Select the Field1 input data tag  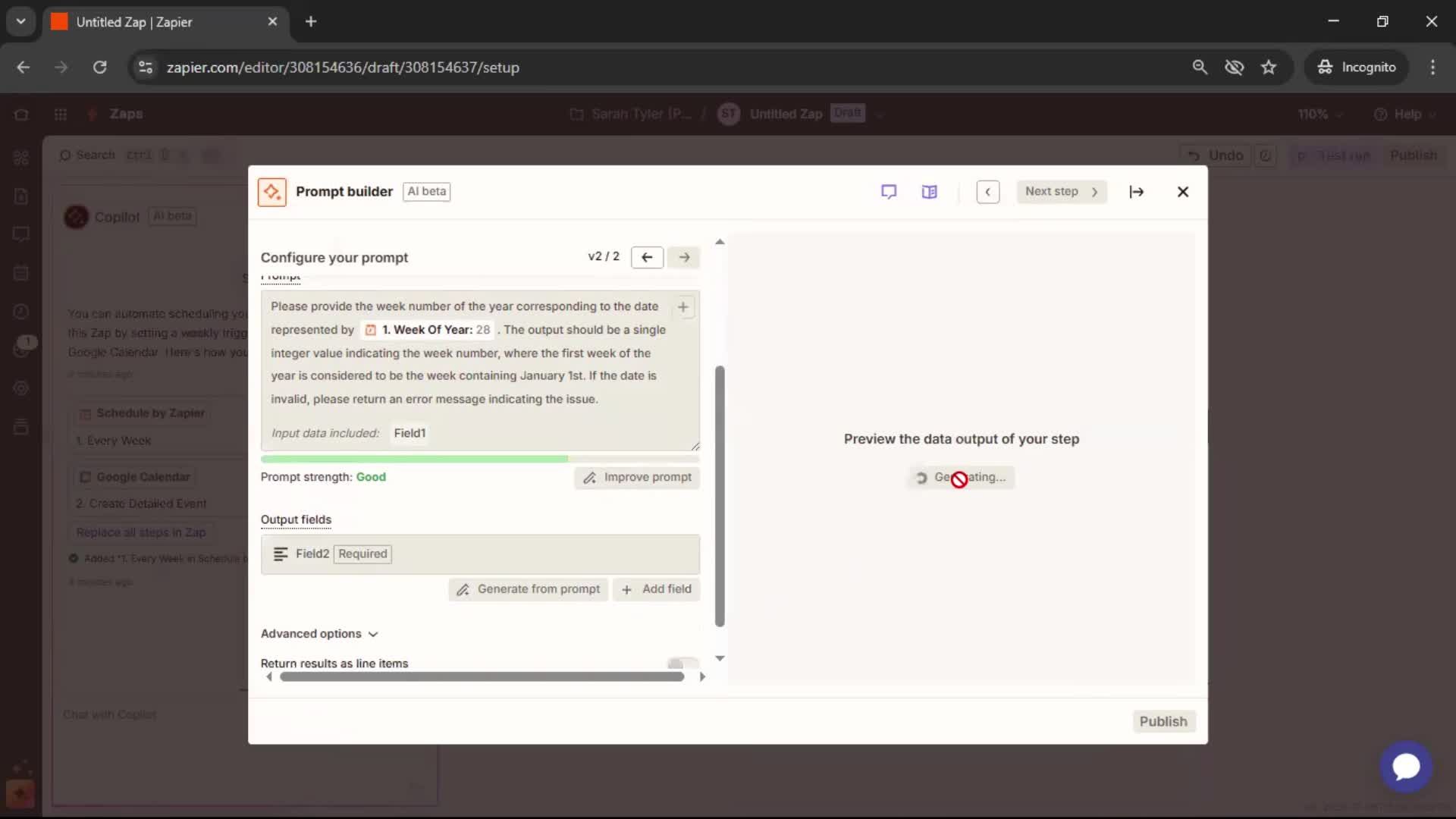click(409, 433)
